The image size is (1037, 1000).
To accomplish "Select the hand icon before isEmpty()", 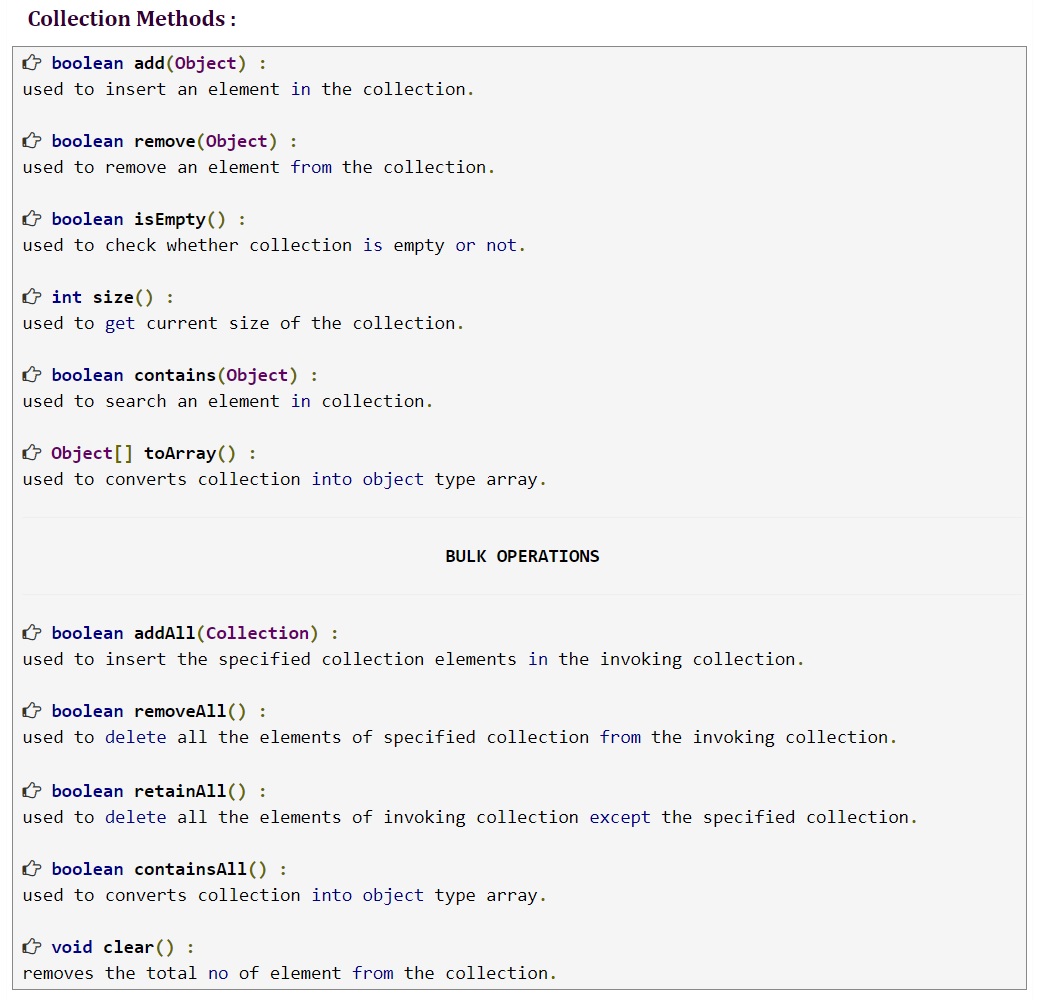I will (x=31, y=218).
